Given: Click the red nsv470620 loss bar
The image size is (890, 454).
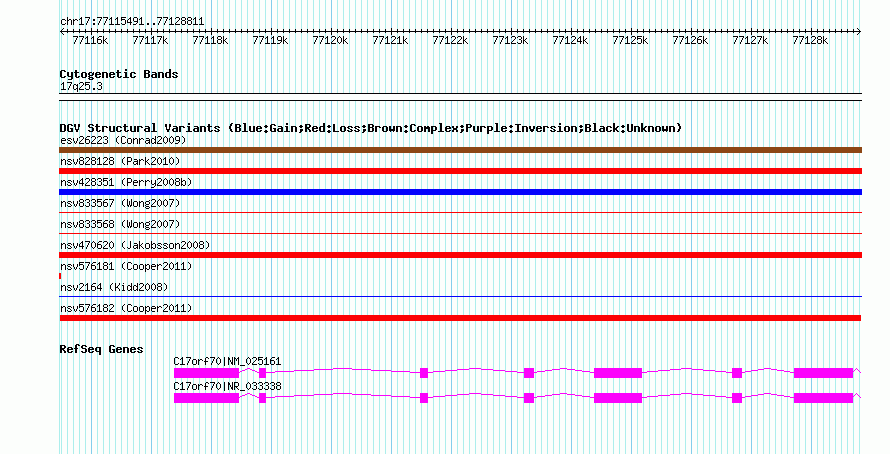Looking at the screenshot, I should [460, 255].
